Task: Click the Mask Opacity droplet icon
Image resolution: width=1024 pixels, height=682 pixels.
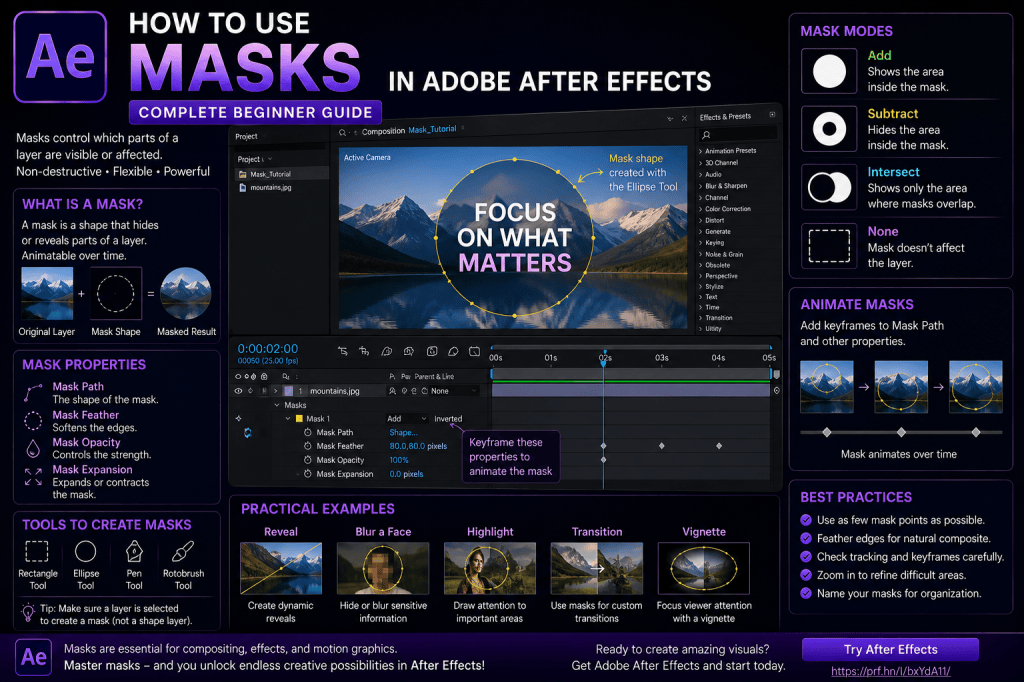Action: [33, 448]
